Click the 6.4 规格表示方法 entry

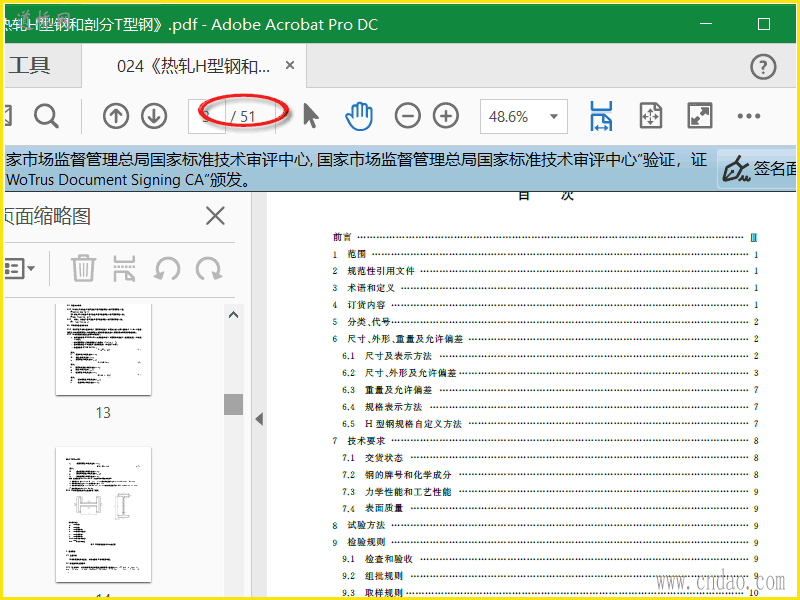[550, 407]
